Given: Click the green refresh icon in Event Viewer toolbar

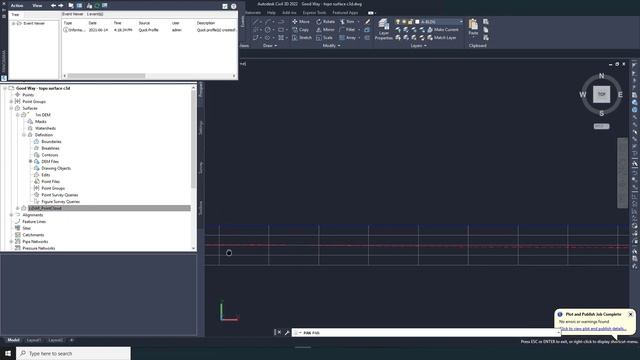Looking at the screenshot, I should coord(97,6).
